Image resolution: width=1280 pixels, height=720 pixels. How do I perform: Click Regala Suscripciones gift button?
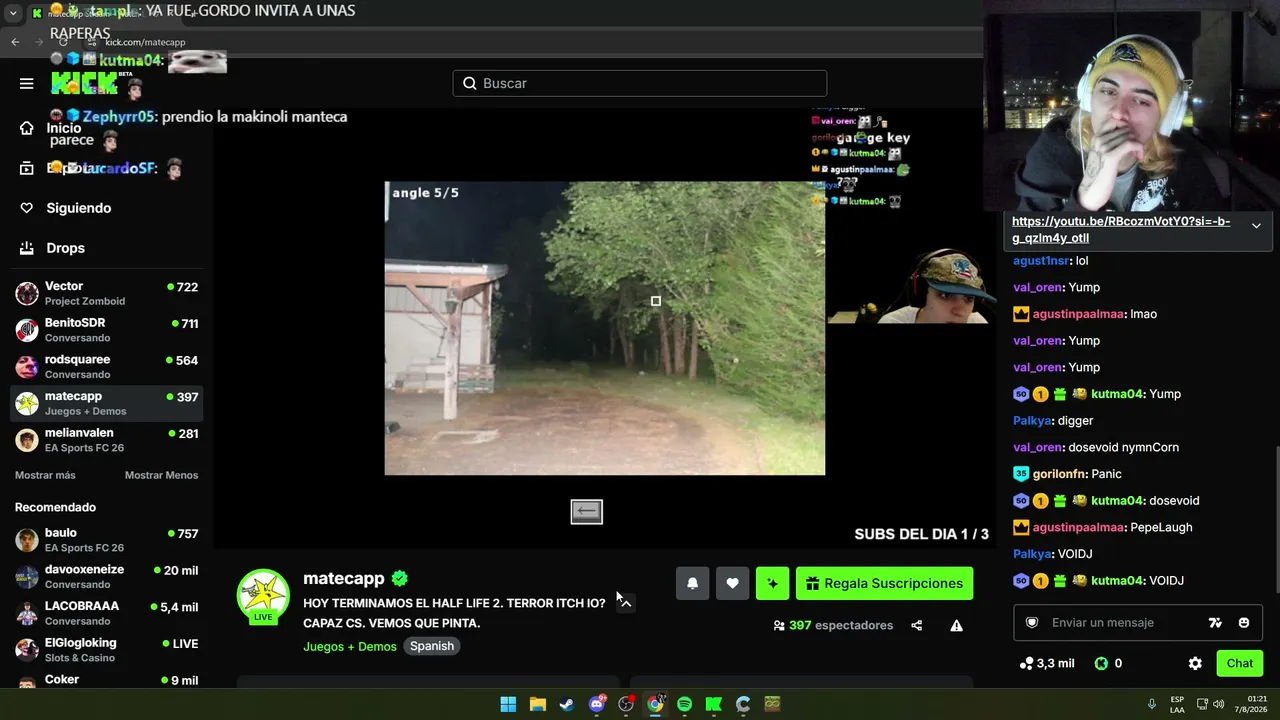884,583
